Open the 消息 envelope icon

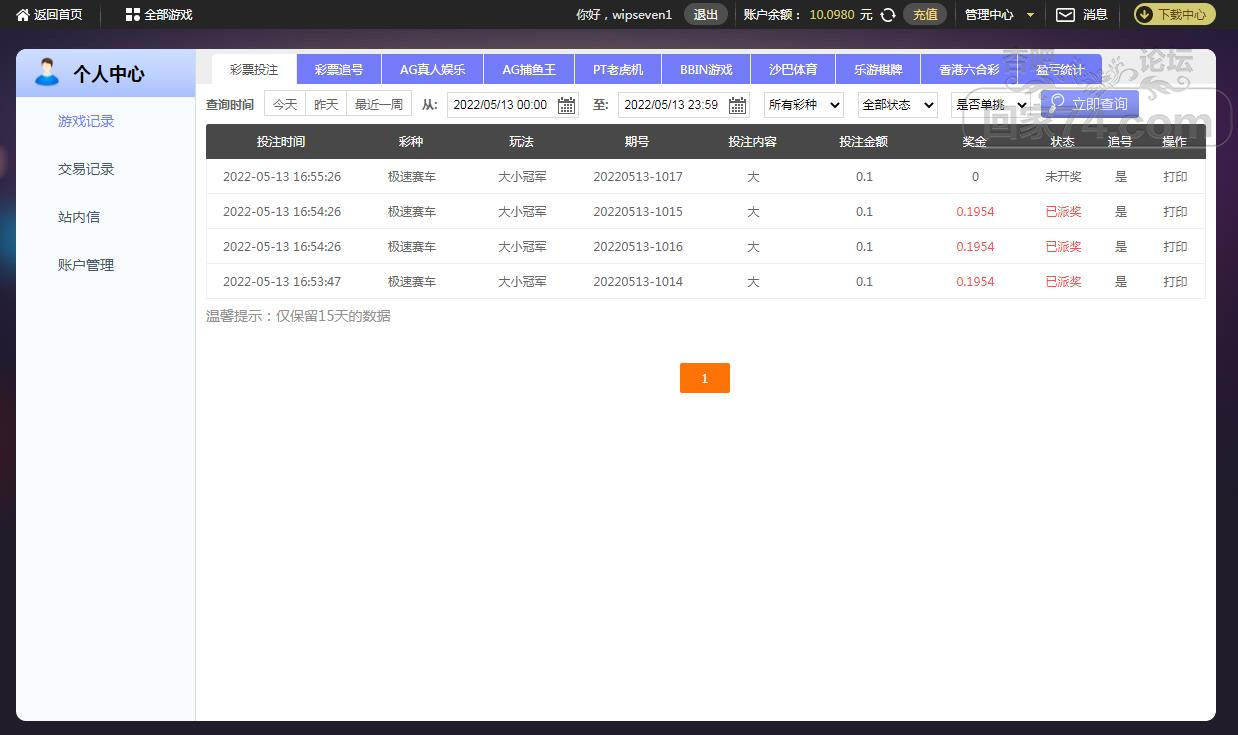1066,15
